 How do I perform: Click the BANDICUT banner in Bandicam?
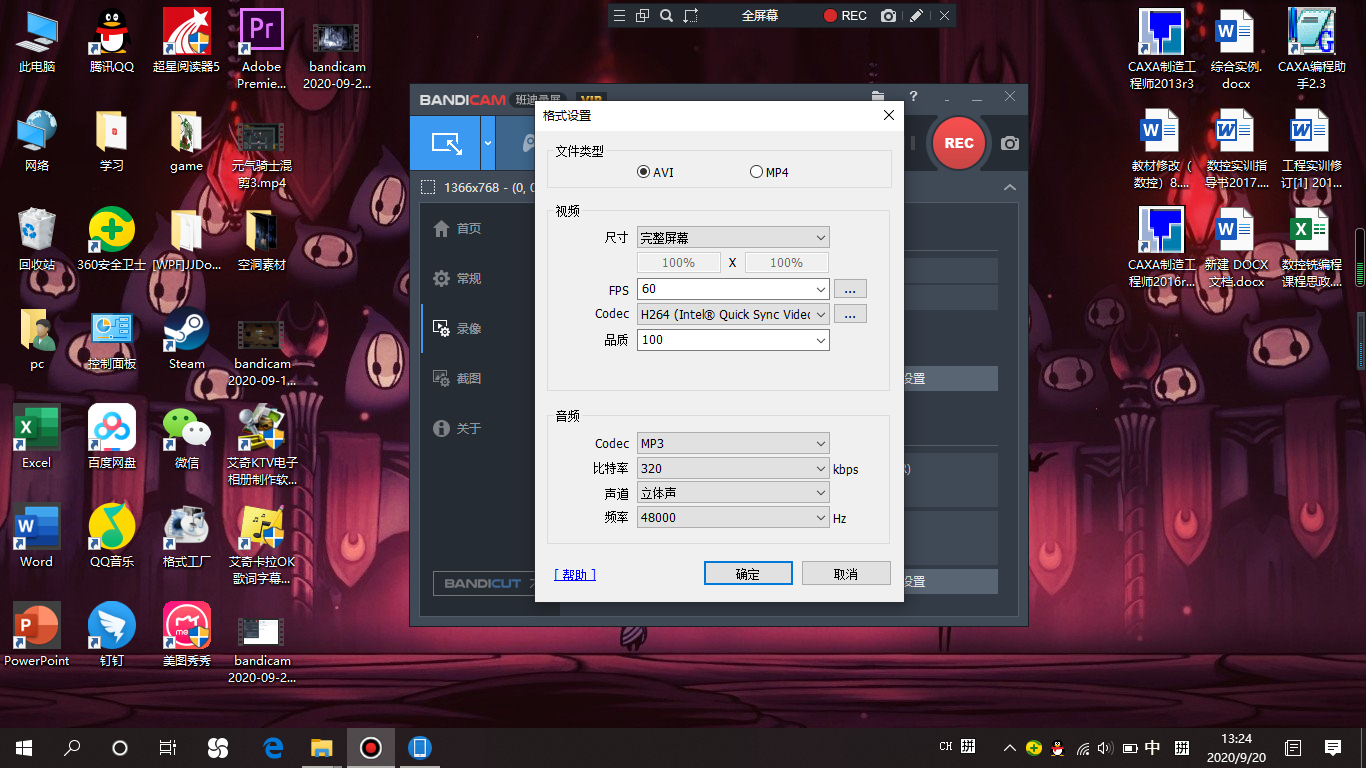click(x=484, y=583)
